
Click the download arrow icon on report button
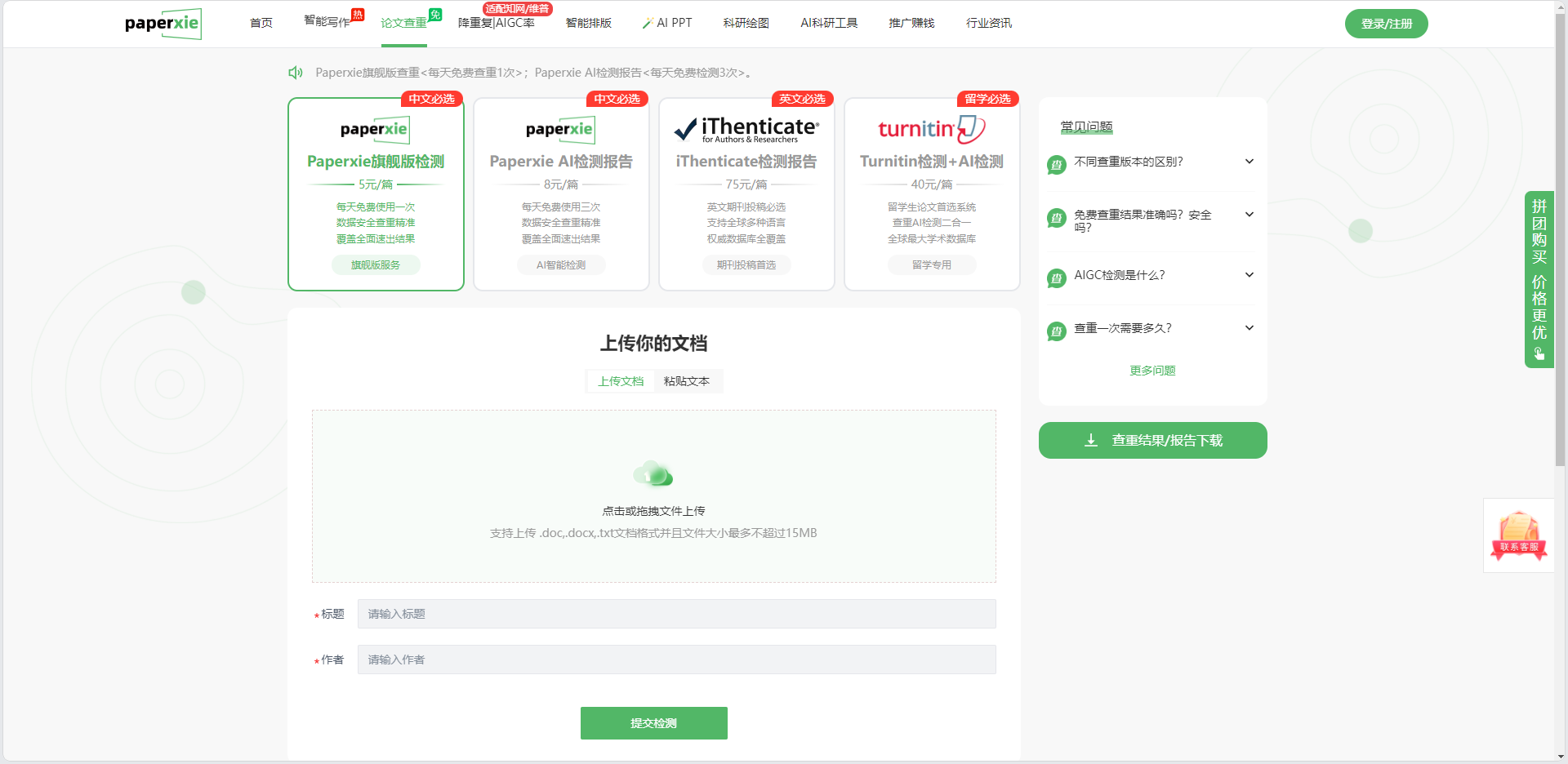click(1091, 441)
